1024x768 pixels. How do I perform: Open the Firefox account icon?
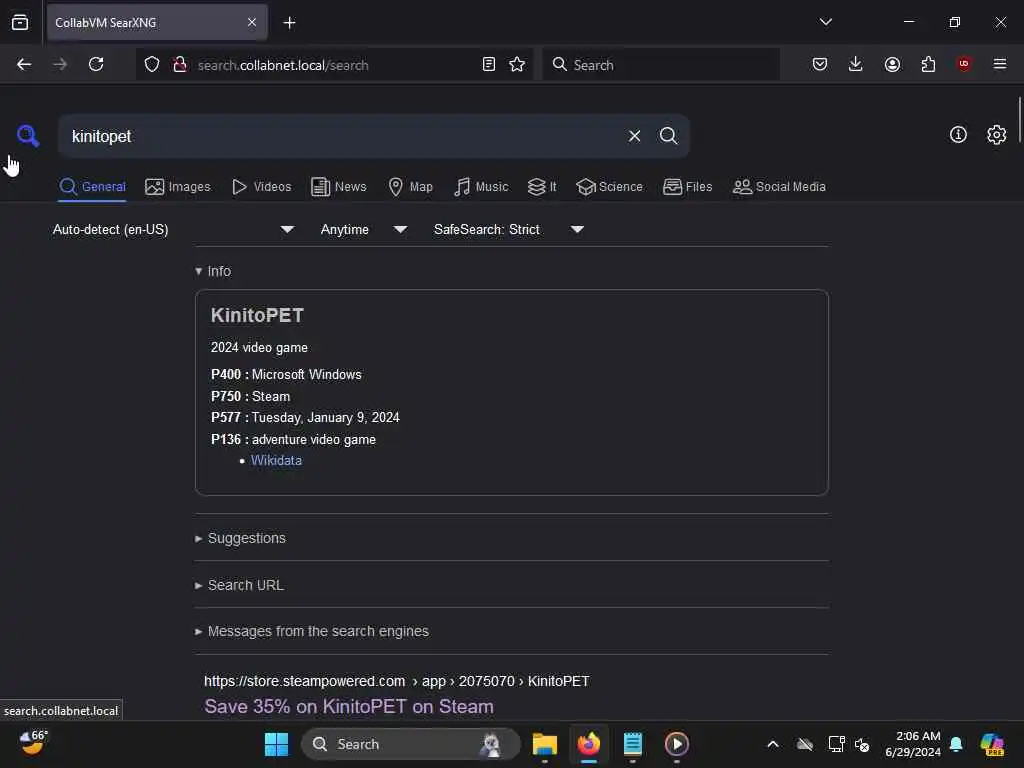tap(892, 64)
